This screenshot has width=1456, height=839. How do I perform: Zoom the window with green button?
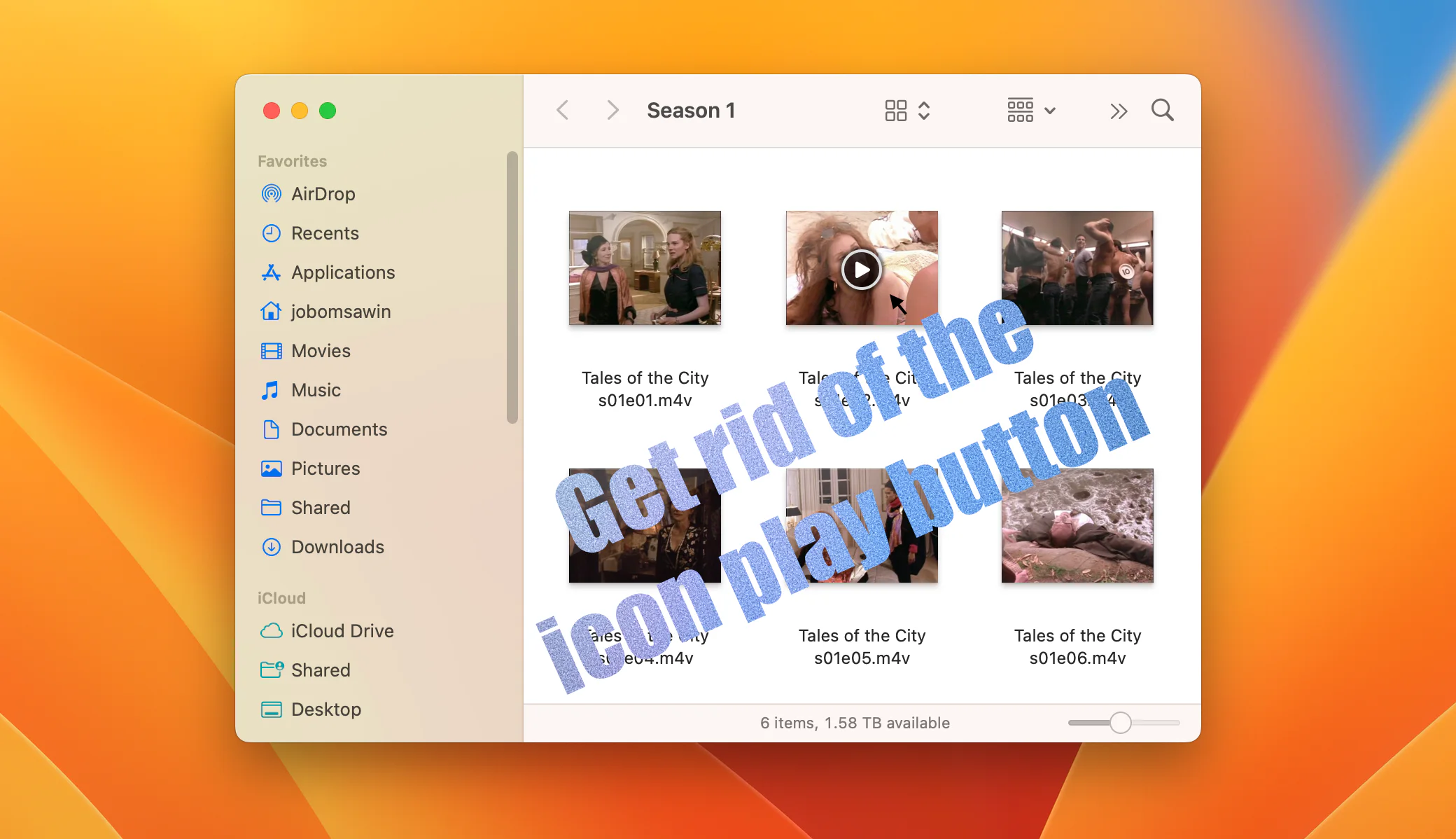pos(328,111)
